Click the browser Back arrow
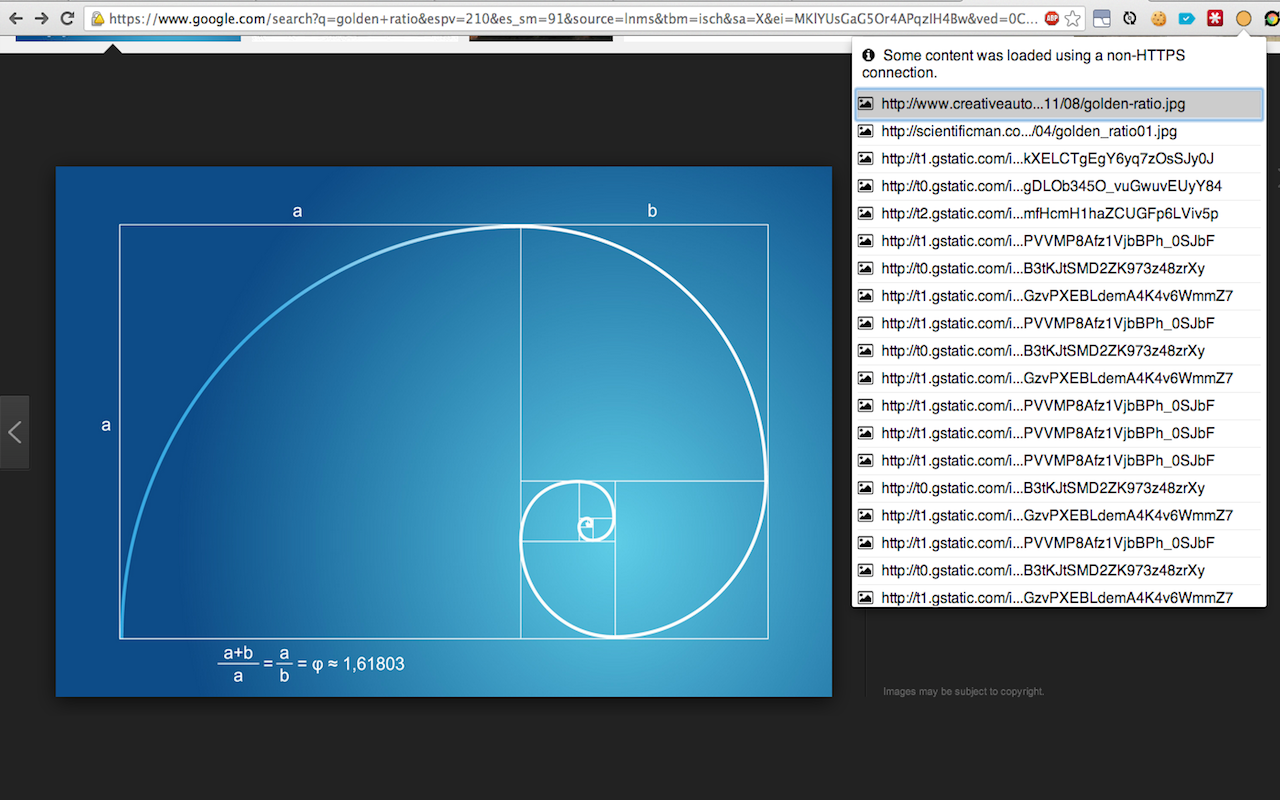 pyautogui.click(x=15, y=18)
